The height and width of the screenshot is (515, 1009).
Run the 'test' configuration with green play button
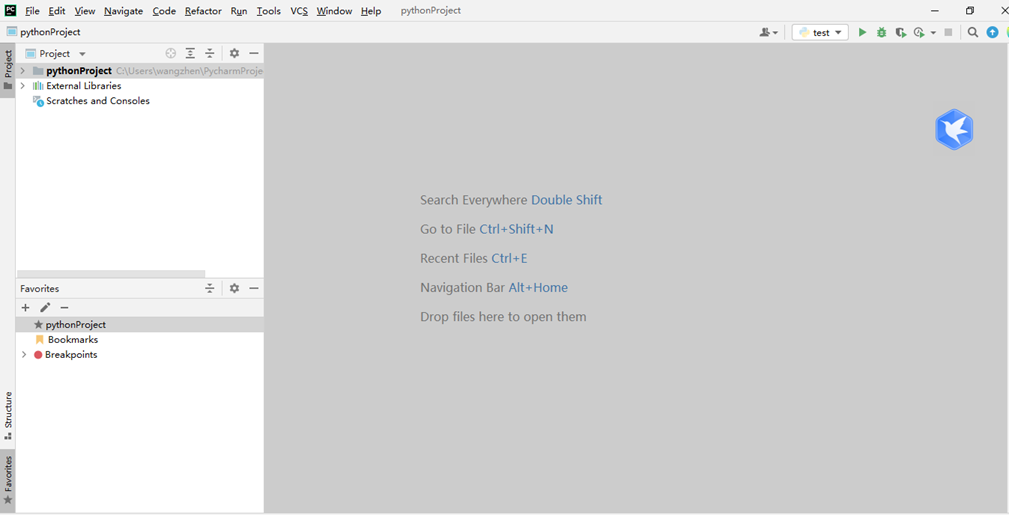(x=862, y=32)
